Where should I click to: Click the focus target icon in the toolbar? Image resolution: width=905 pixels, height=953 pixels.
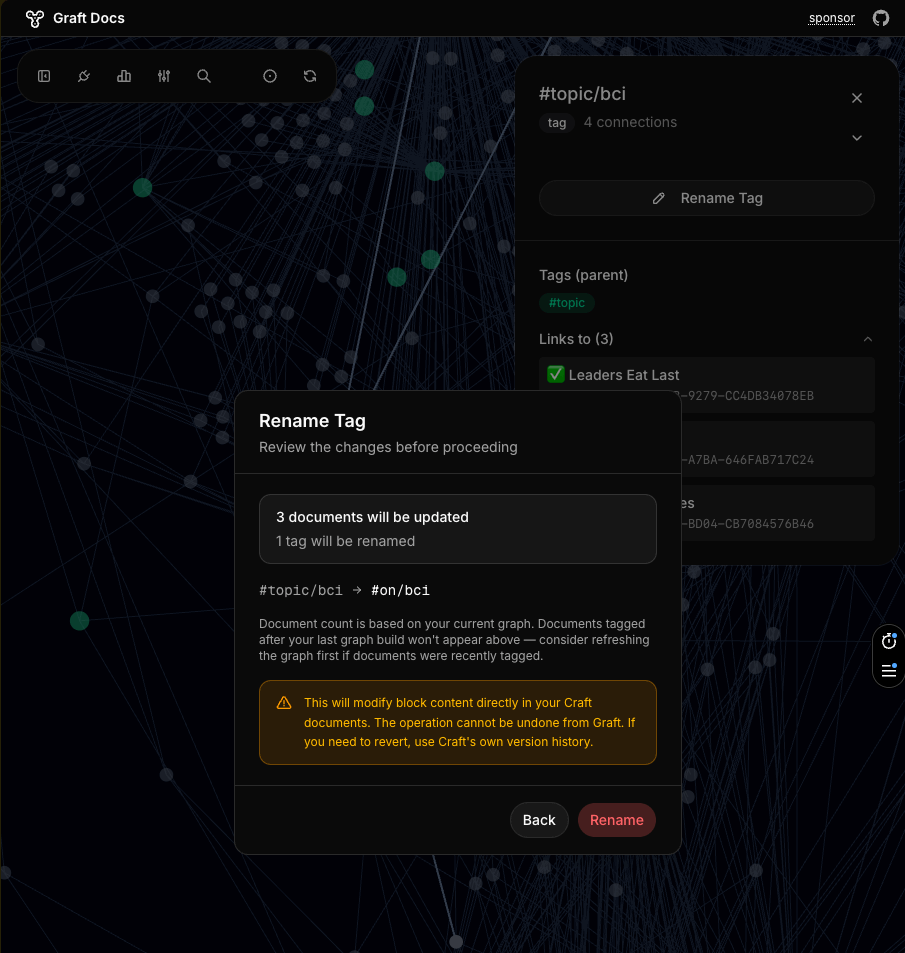(x=270, y=76)
